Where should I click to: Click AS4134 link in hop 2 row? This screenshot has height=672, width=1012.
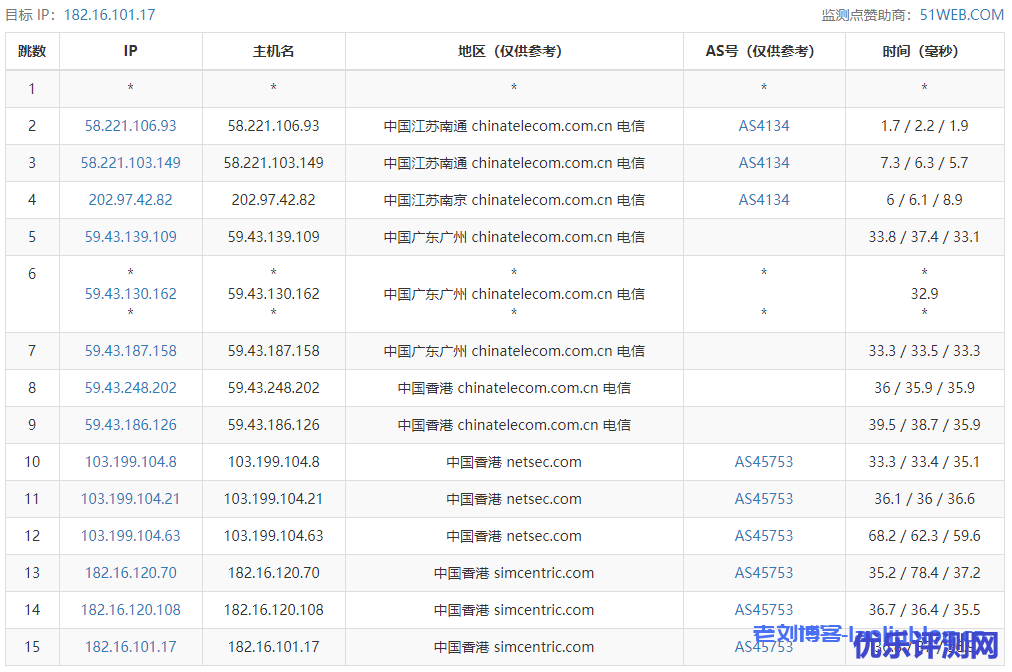pyautogui.click(x=764, y=126)
